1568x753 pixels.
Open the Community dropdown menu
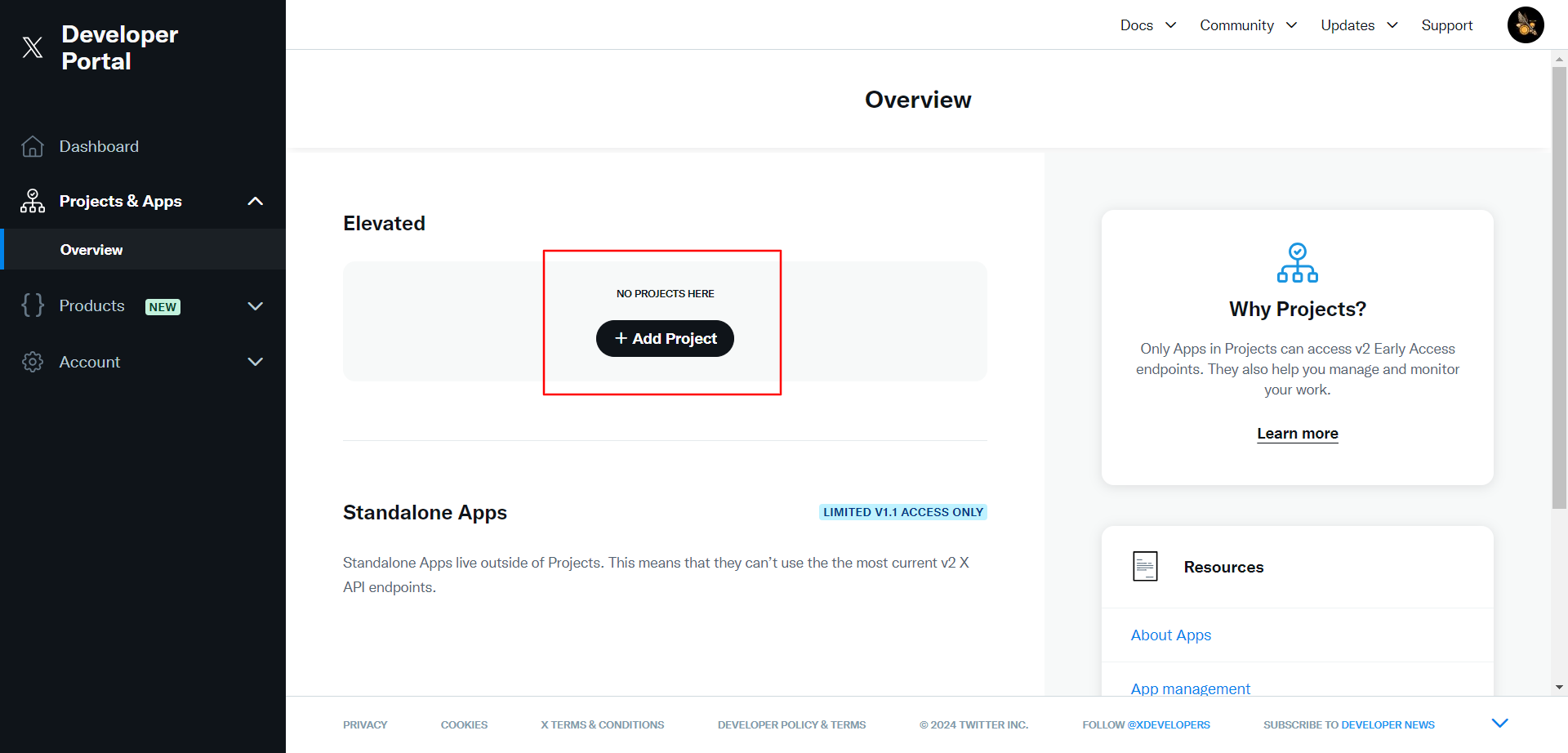(1247, 25)
